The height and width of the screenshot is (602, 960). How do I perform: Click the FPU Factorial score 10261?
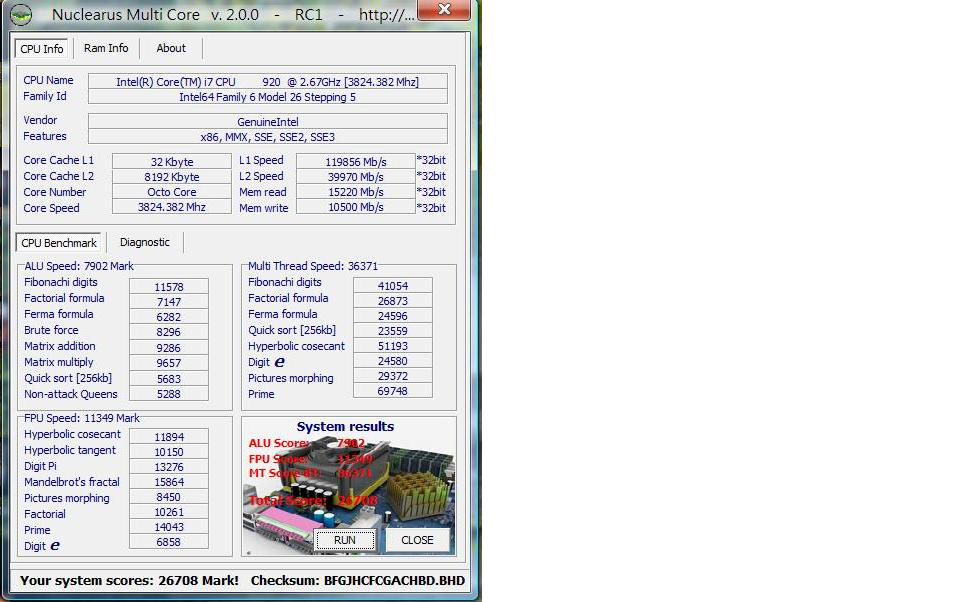click(x=169, y=512)
